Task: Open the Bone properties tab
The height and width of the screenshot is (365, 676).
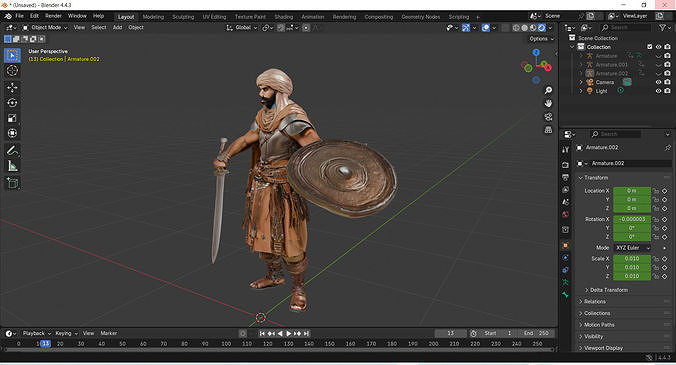Action: click(x=566, y=294)
